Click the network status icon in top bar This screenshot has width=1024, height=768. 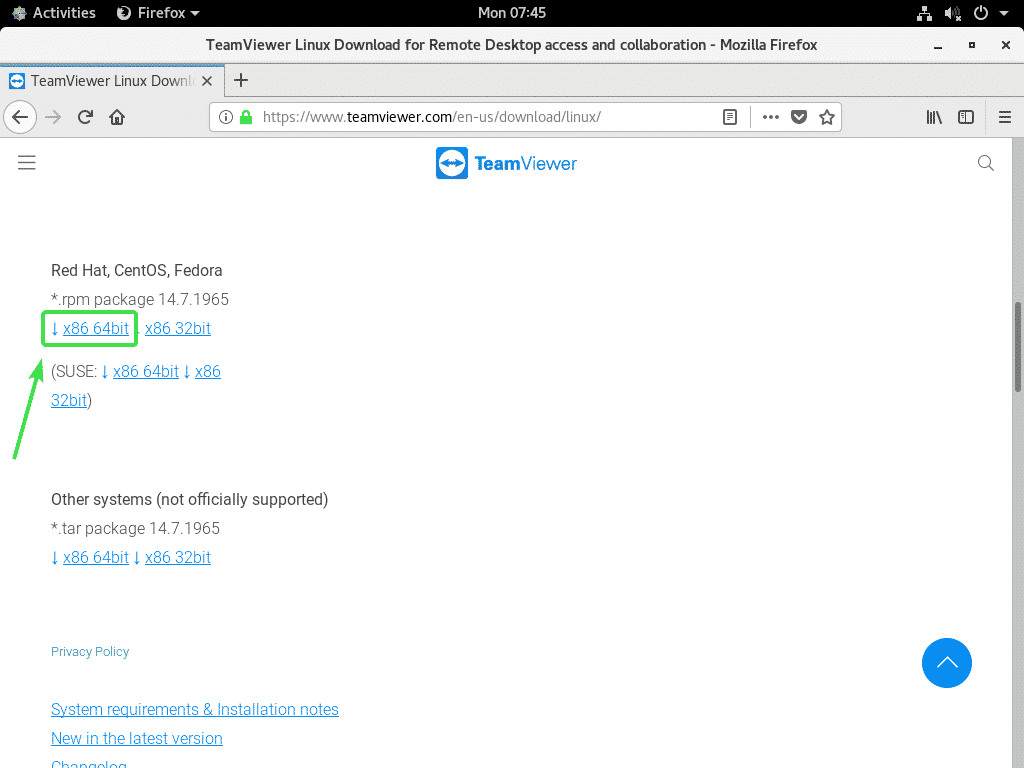[x=924, y=13]
